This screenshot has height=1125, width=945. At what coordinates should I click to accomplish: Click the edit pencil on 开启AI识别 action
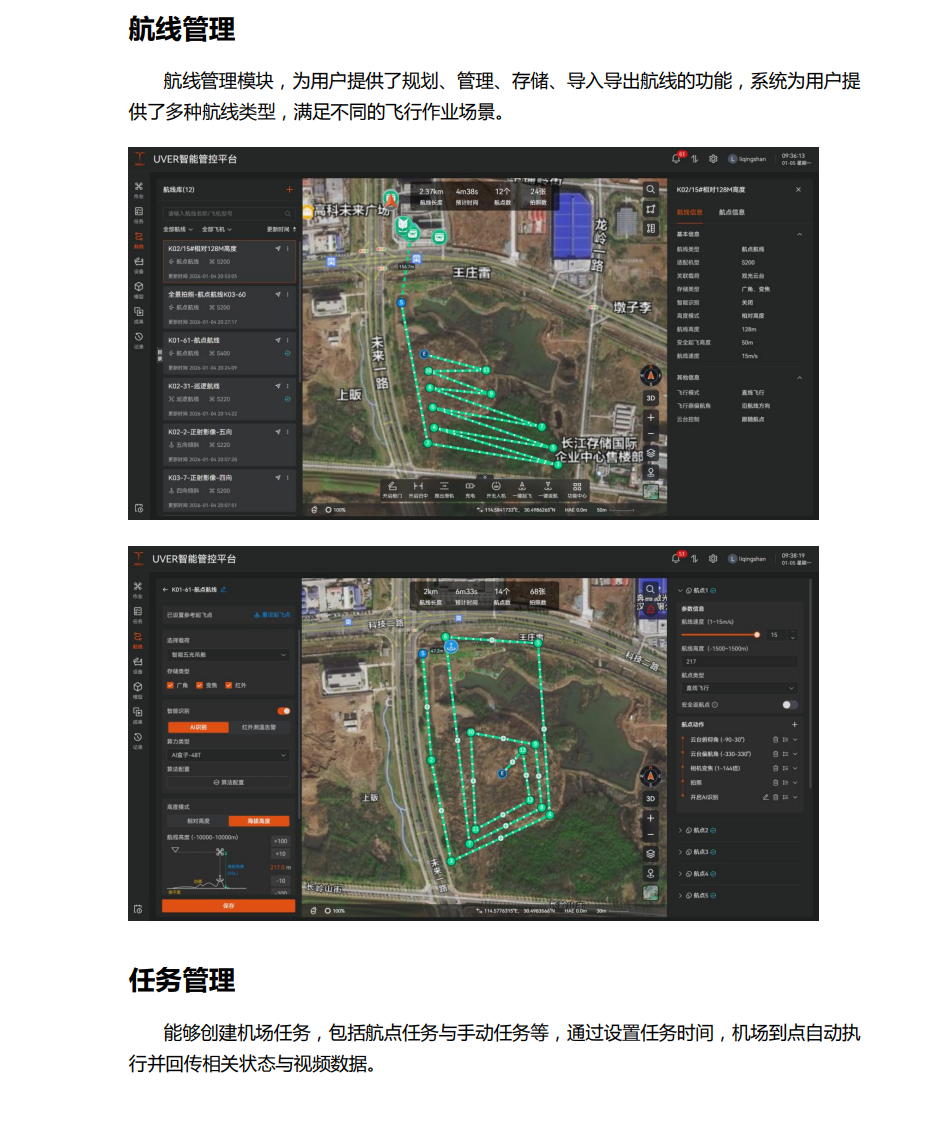coord(766,797)
